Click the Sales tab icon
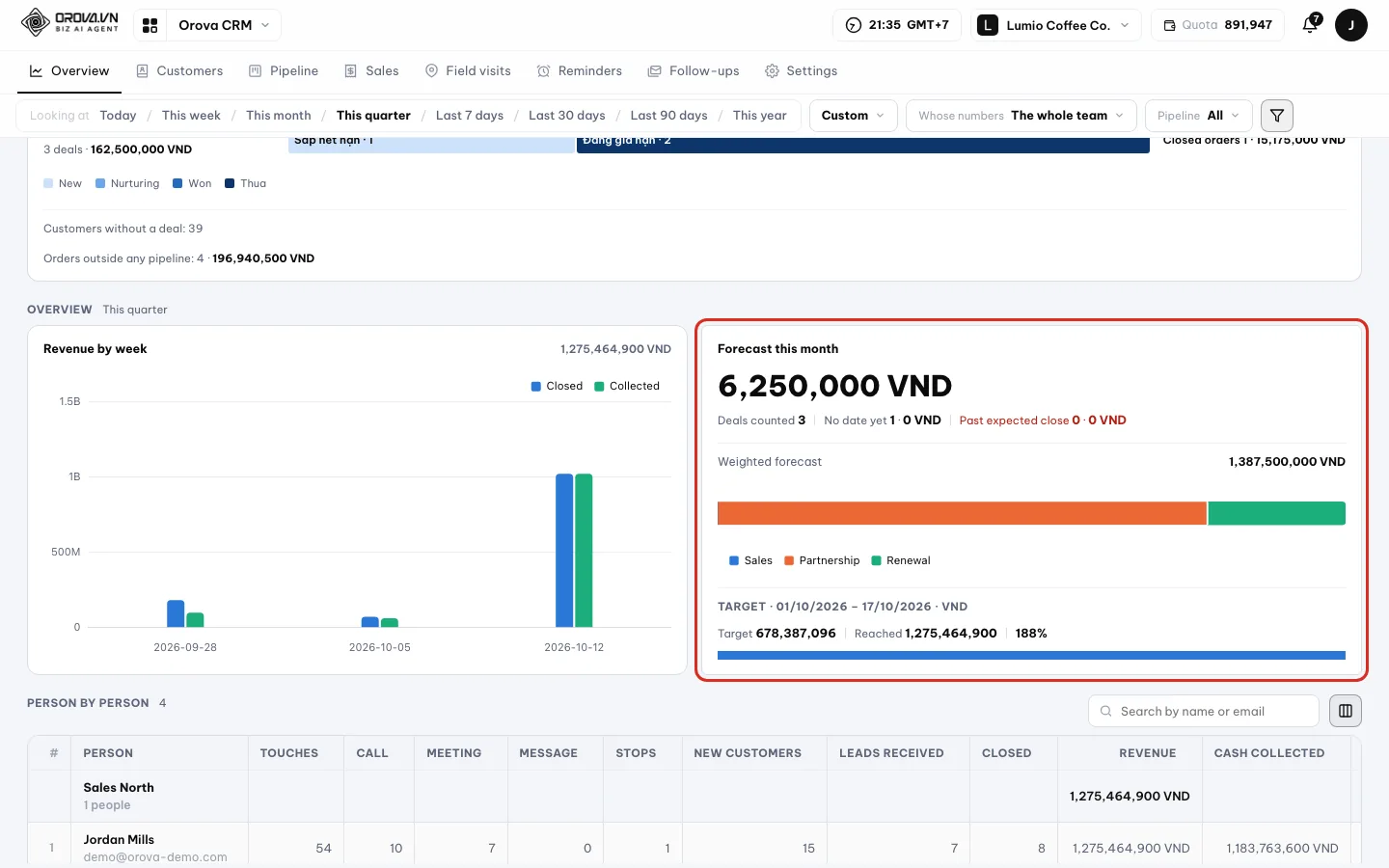The width and height of the screenshot is (1389, 868). coord(351,71)
